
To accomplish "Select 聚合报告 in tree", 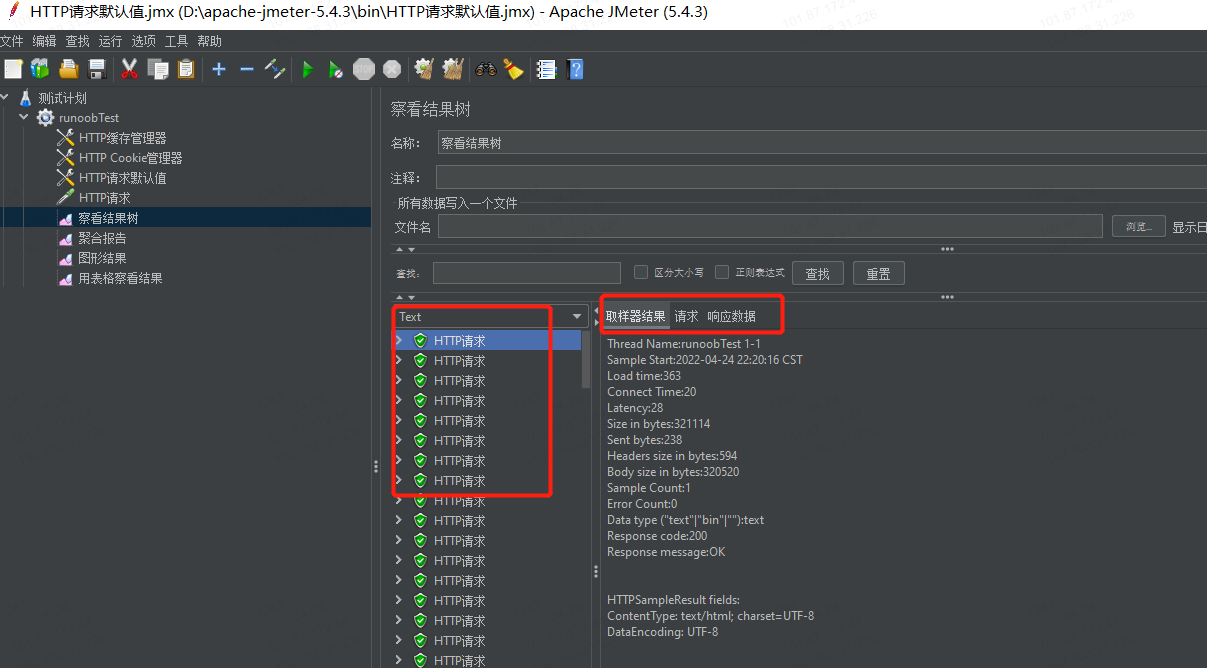I will click(x=102, y=238).
